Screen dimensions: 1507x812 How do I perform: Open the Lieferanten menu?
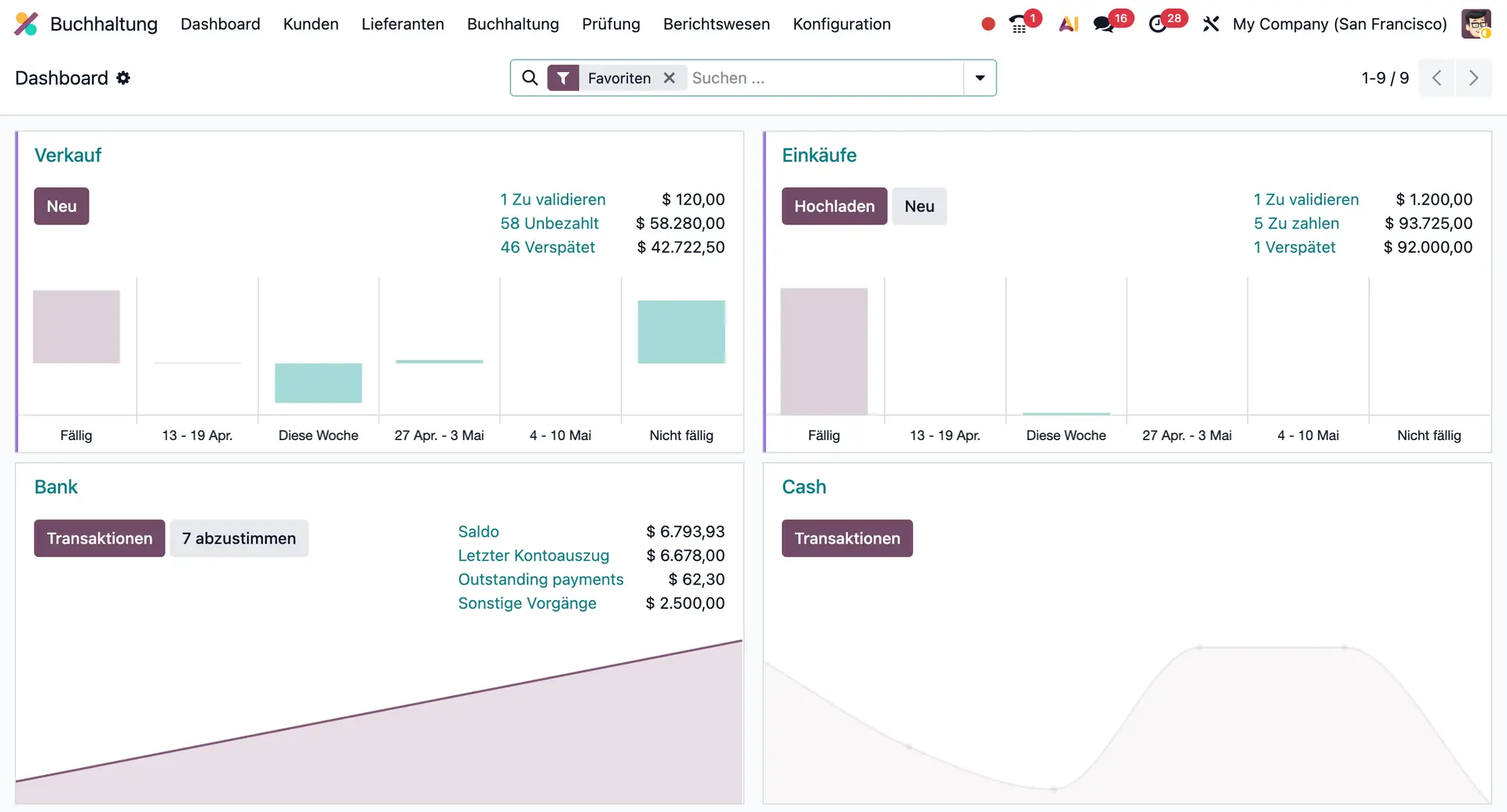(x=403, y=24)
